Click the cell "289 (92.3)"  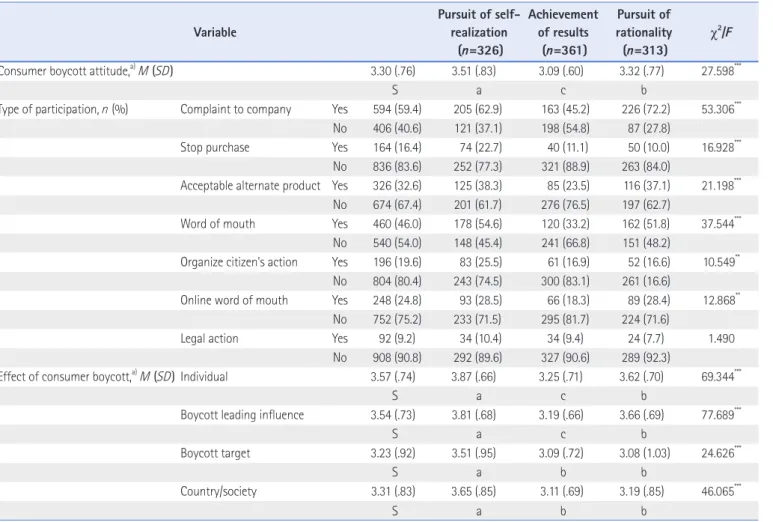pyautogui.click(x=646, y=358)
